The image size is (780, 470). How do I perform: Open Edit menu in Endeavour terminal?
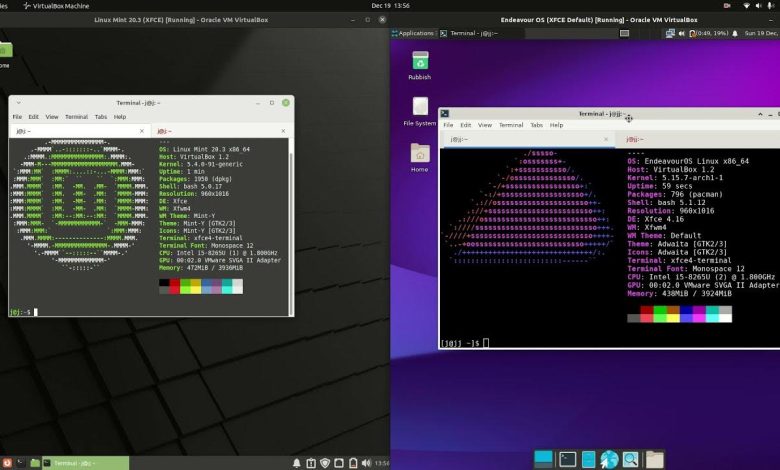(466, 125)
